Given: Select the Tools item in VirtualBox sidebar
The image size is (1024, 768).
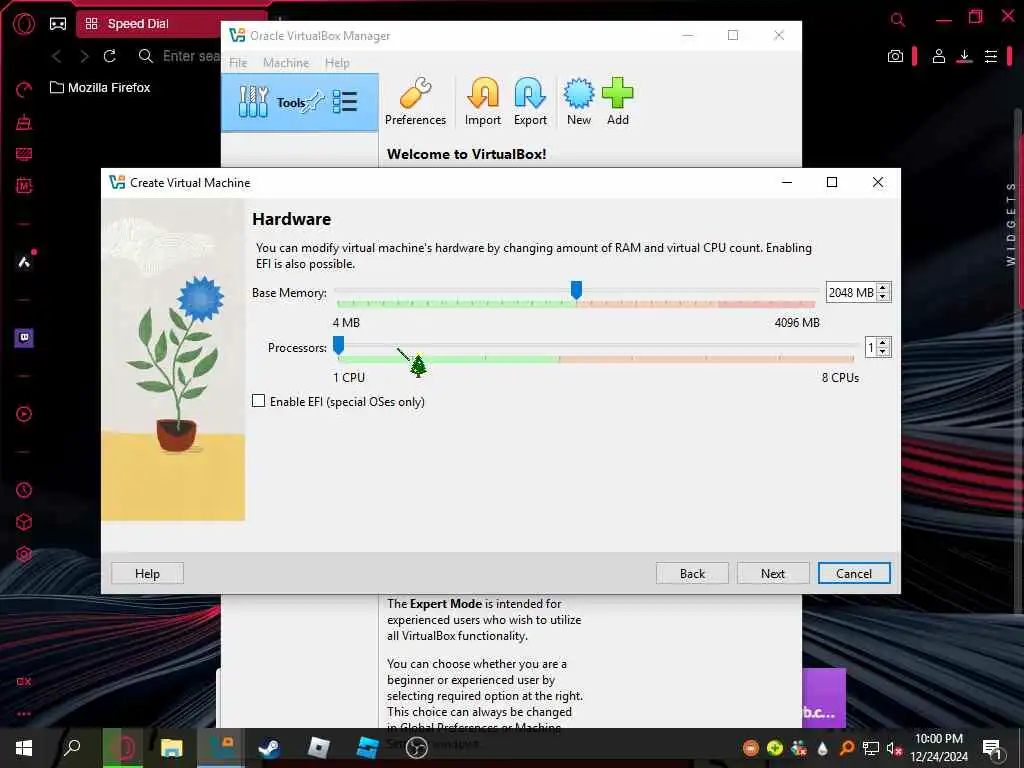Looking at the screenshot, I should coord(300,103).
